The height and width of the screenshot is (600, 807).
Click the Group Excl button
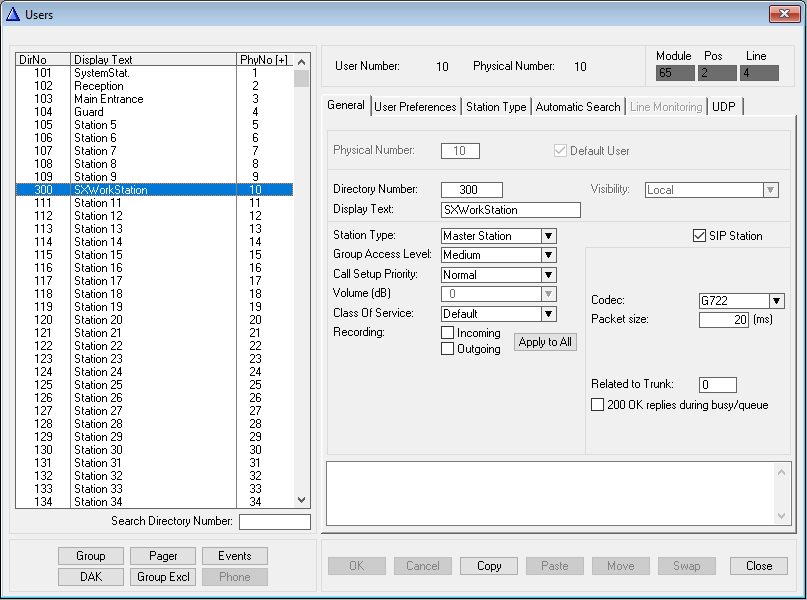(x=166, y=577)
